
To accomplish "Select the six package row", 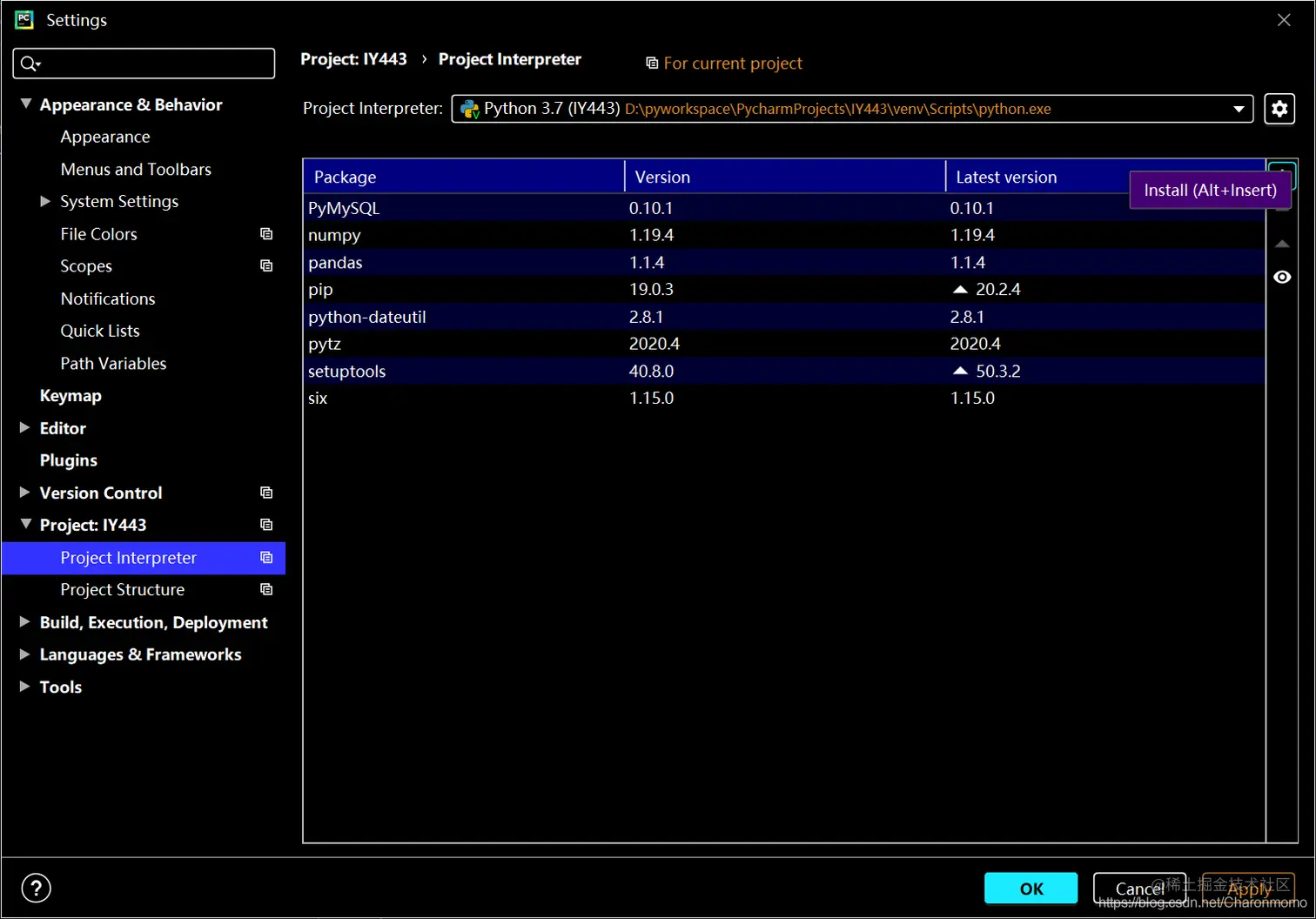I will point(784,398).
